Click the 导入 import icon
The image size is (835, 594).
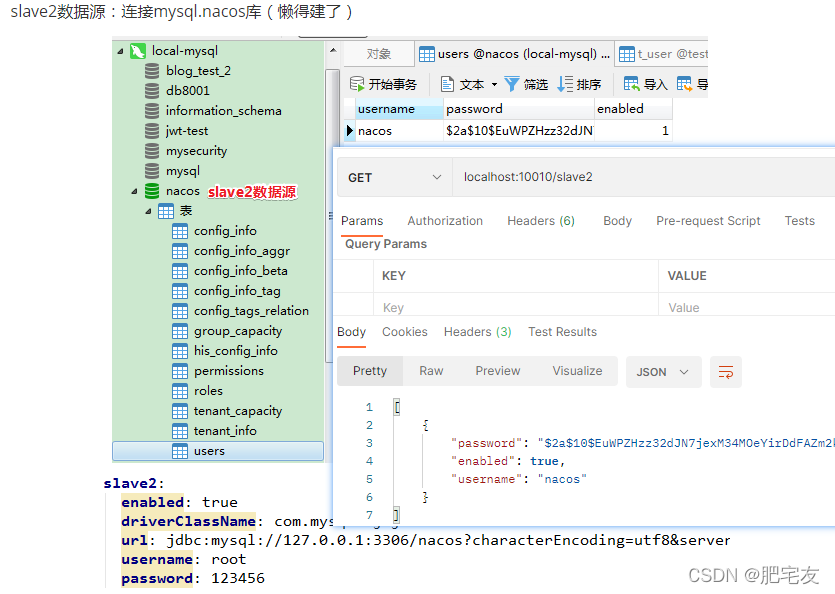(x=632, y=84)
